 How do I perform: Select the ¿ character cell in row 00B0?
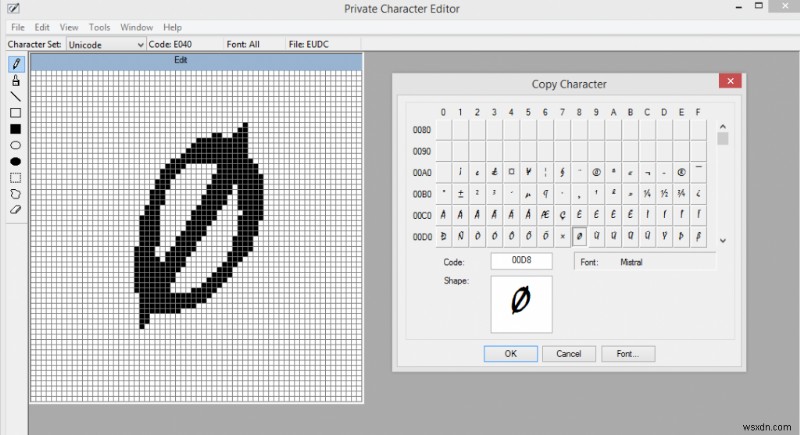[x=698, y=193]
